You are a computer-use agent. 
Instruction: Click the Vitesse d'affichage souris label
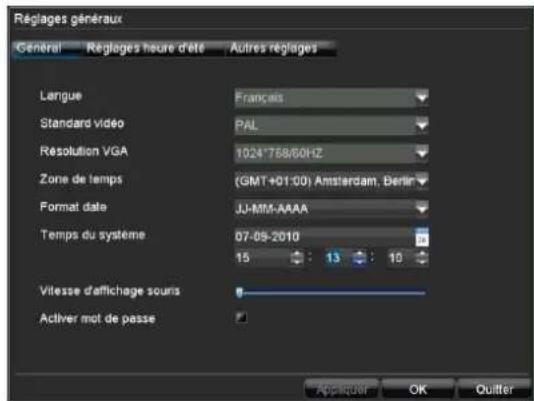point(110,291)
